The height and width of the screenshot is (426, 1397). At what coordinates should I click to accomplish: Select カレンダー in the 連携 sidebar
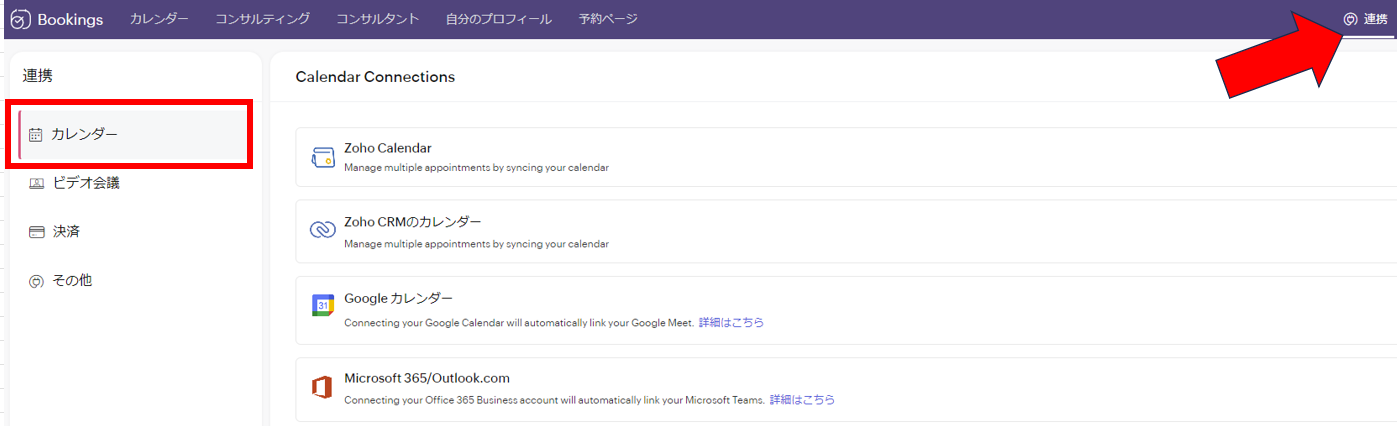[132, 134]
